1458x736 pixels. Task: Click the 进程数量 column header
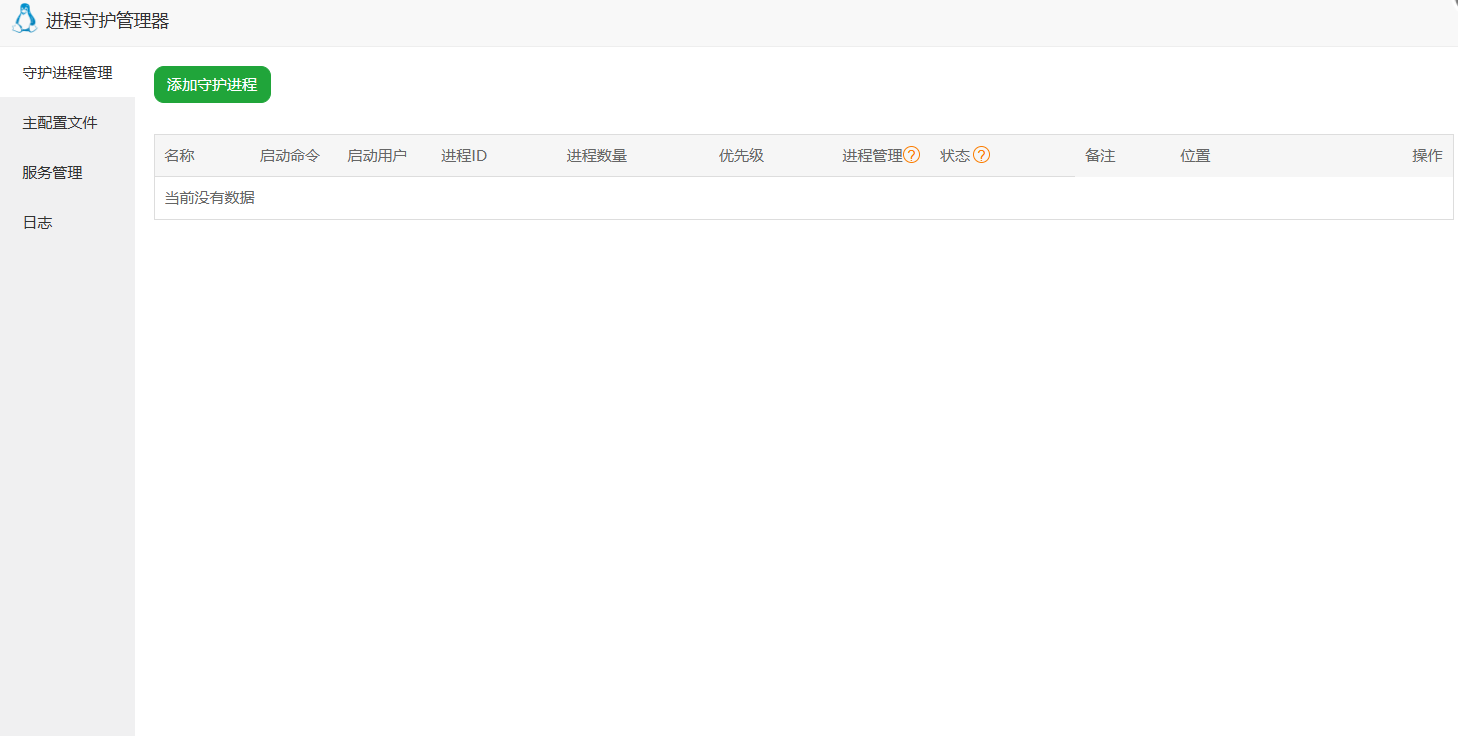pos(596,155)
